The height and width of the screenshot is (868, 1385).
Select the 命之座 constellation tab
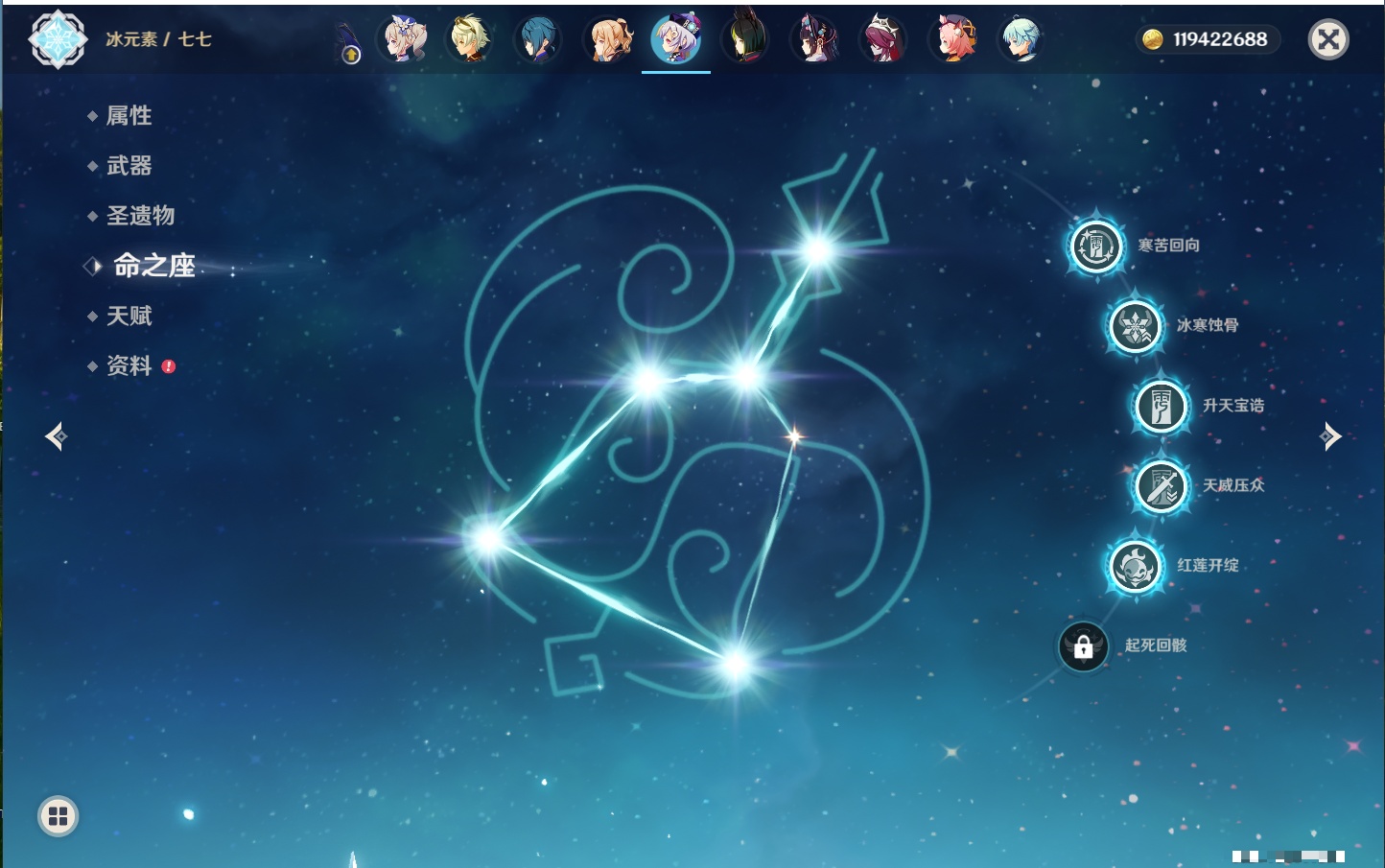(x=153, y=266)
